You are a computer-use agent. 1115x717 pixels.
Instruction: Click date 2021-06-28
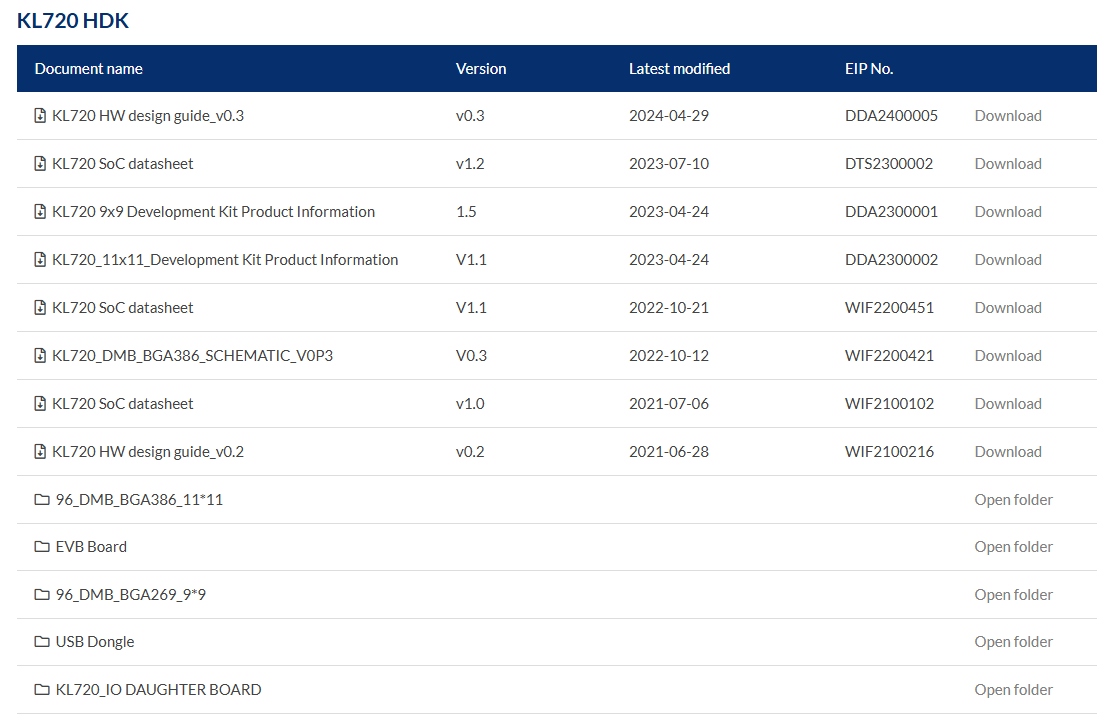tap(668, 452)
